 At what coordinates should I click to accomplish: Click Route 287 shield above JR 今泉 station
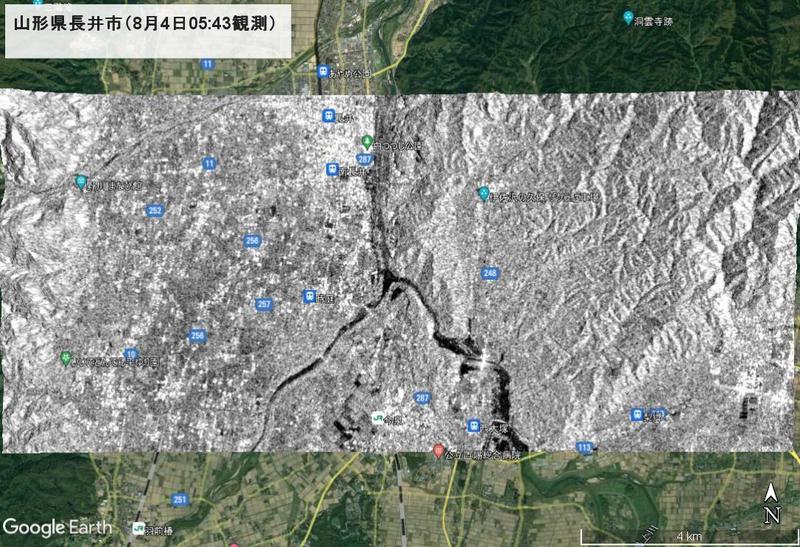pyautogui.click(x=422, y=397)
